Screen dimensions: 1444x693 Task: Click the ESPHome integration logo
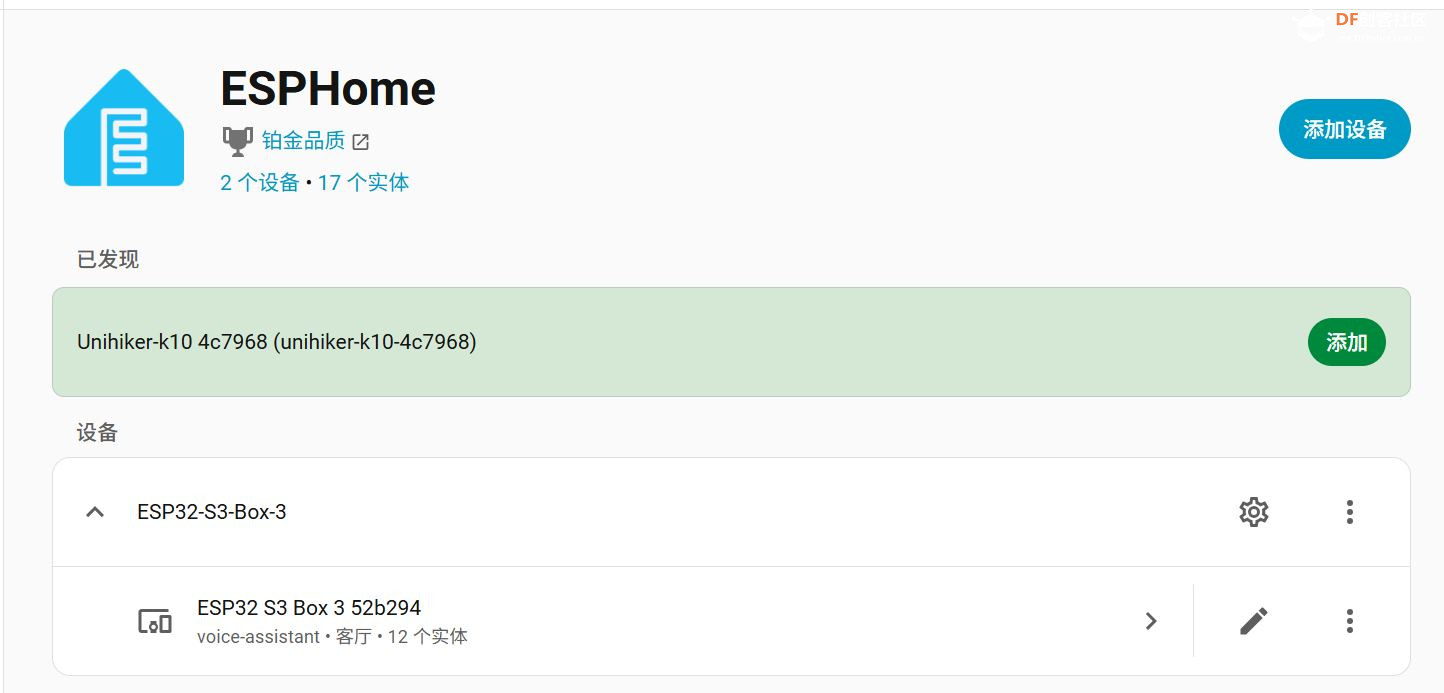pyautogui.click(x=123, y=126)
